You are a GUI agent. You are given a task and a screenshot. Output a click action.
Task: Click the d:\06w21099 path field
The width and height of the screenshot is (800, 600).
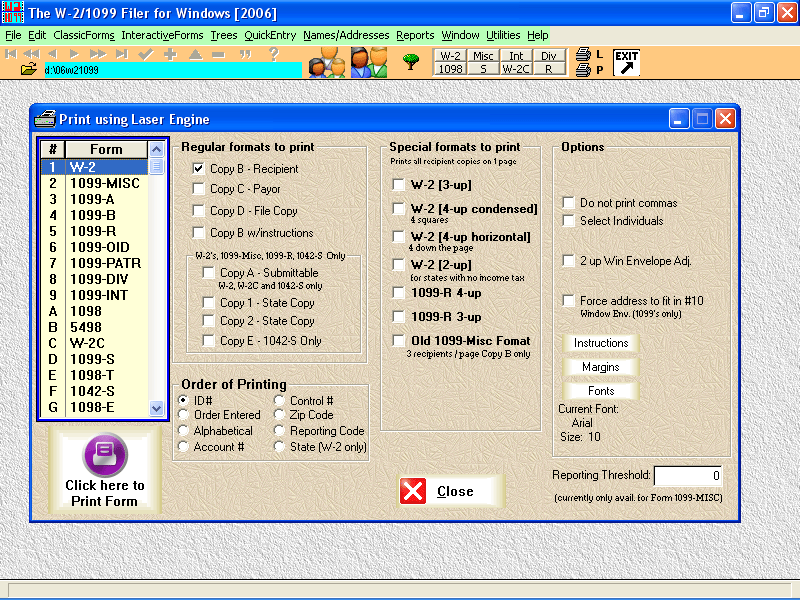pos(172,70)
